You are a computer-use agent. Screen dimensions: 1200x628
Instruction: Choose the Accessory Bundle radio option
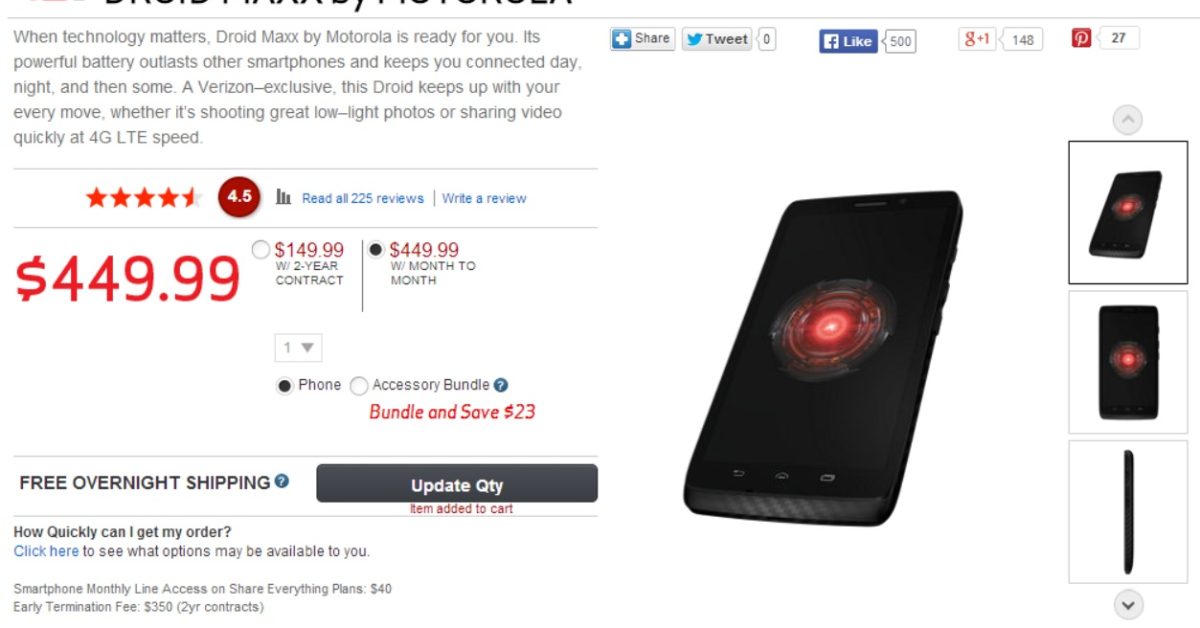tap(359, 386)
